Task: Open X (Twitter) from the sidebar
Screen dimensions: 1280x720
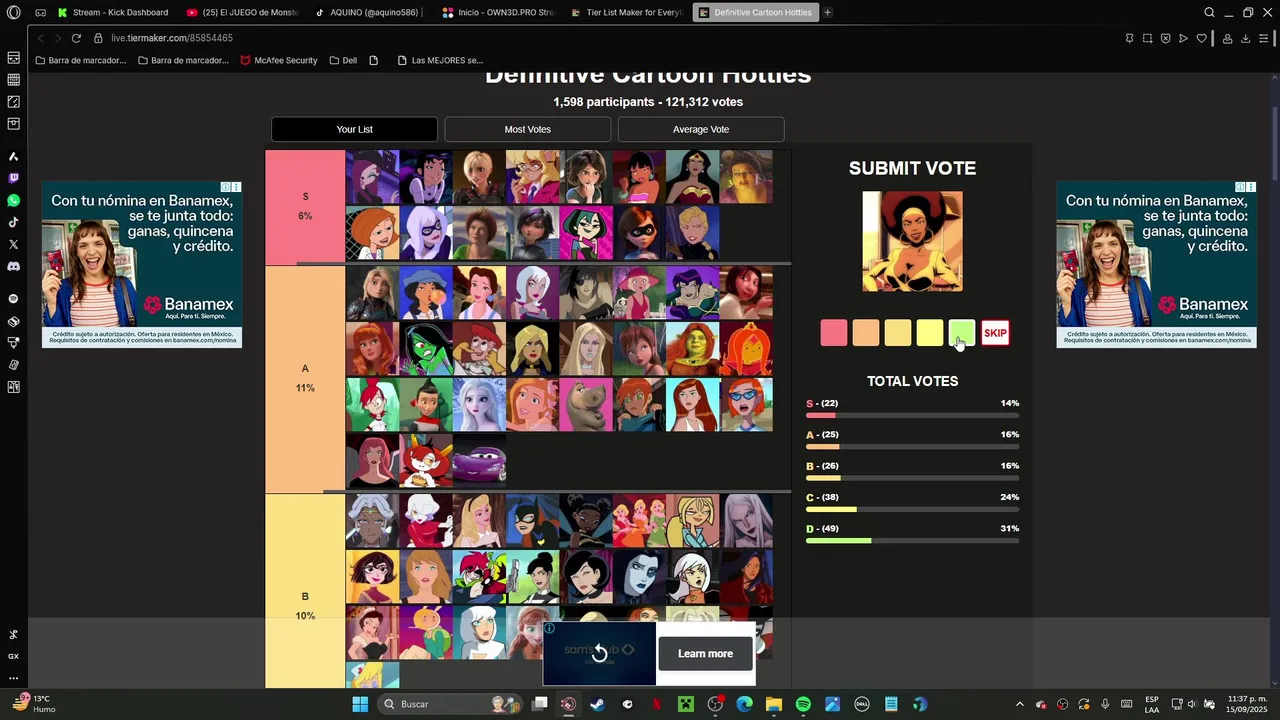Action: tap(13, 244)
